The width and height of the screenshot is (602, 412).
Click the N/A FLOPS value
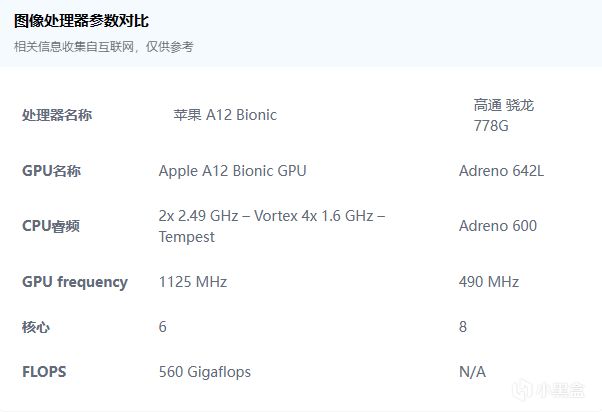click(472, 372)
